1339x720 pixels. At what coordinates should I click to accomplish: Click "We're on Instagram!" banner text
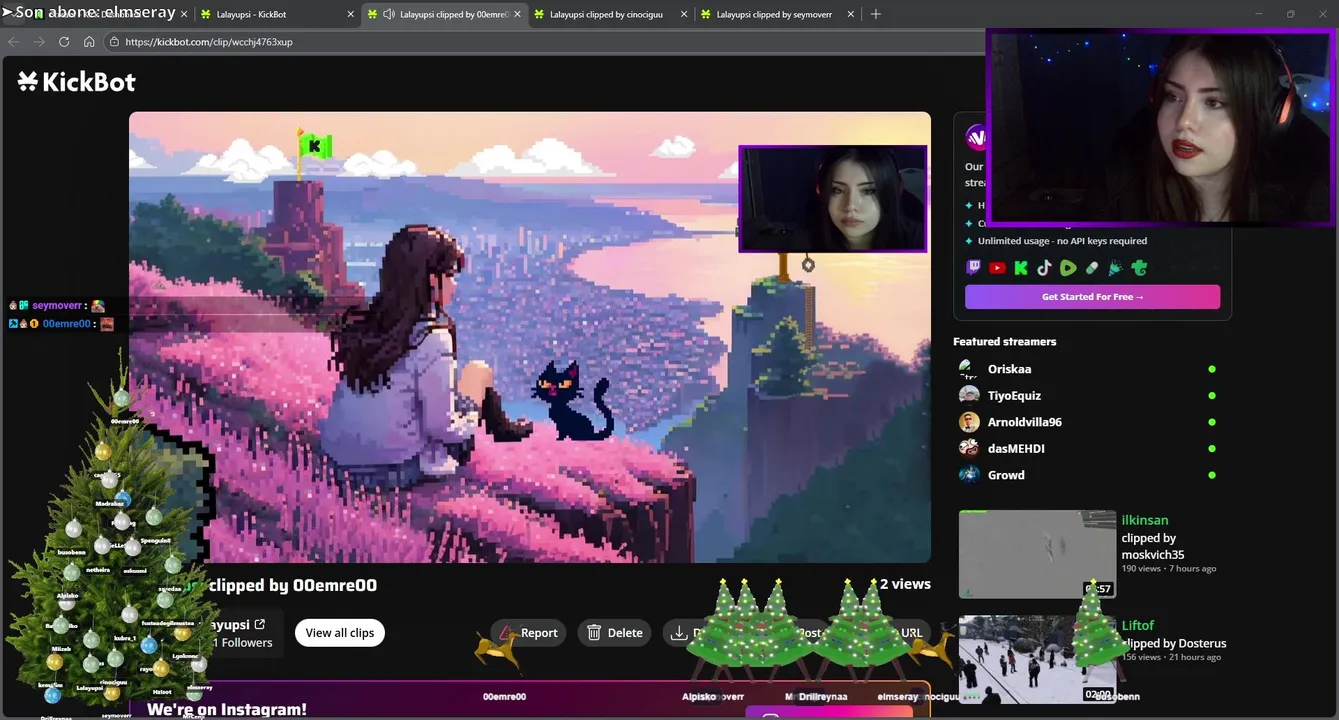pos(227,709)
